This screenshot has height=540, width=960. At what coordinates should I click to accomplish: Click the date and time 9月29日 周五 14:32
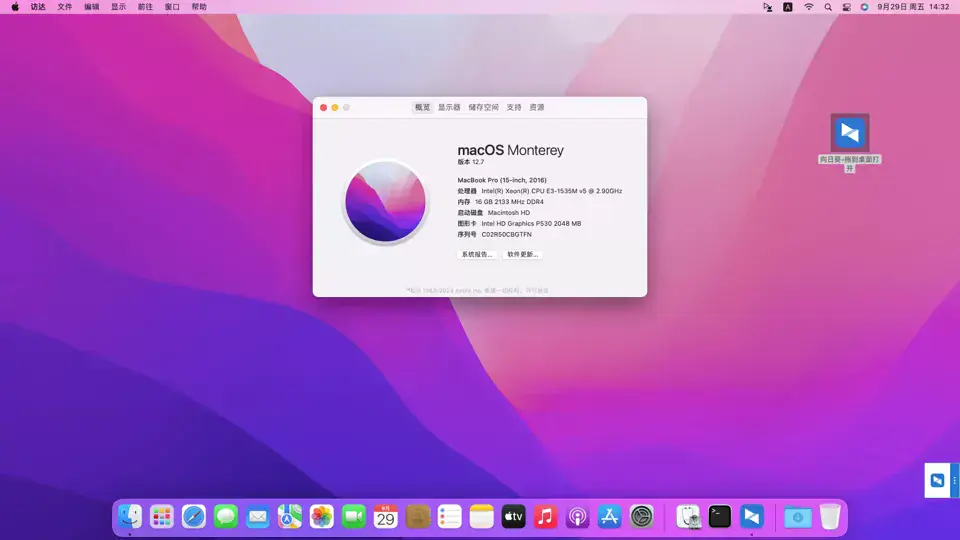pos(913,7)
